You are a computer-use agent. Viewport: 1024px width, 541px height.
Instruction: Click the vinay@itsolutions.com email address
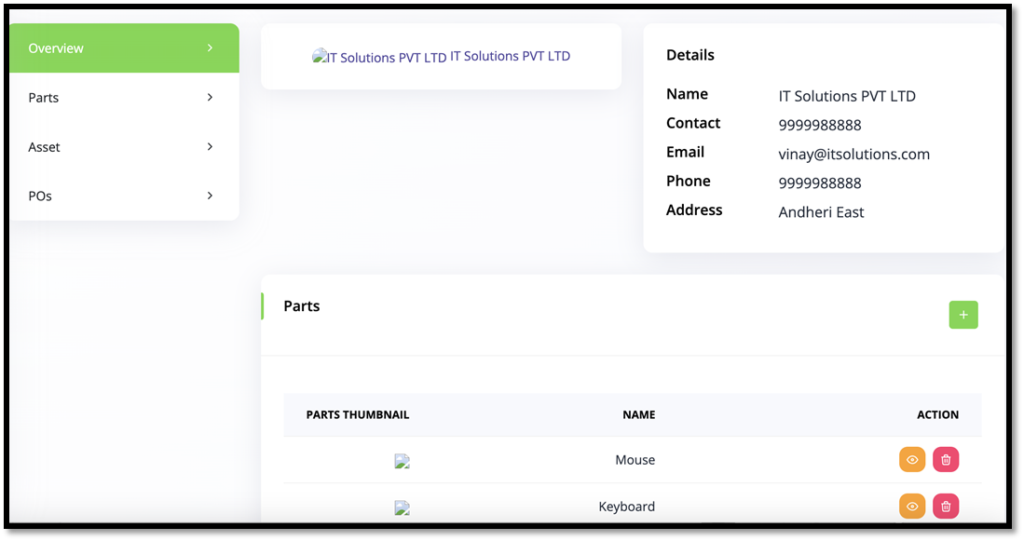click(854, 154)
